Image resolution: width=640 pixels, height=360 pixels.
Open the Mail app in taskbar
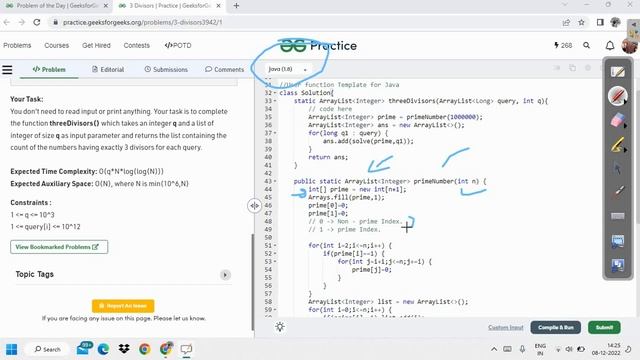point(83,349)
